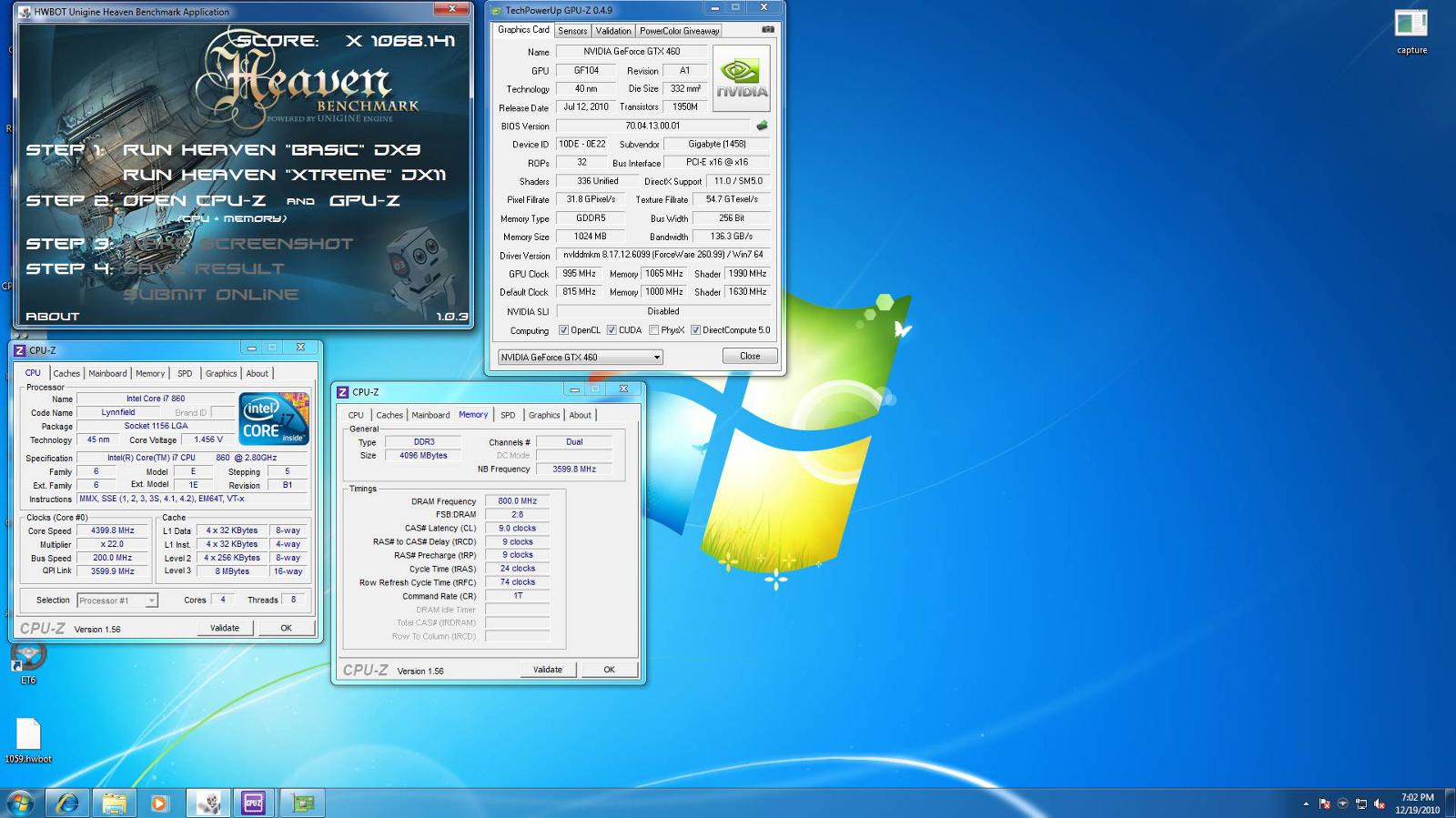Click the HWBOT window title icon
The height and width of the screenshot is (818, 1456).
(x=25, y=12)
